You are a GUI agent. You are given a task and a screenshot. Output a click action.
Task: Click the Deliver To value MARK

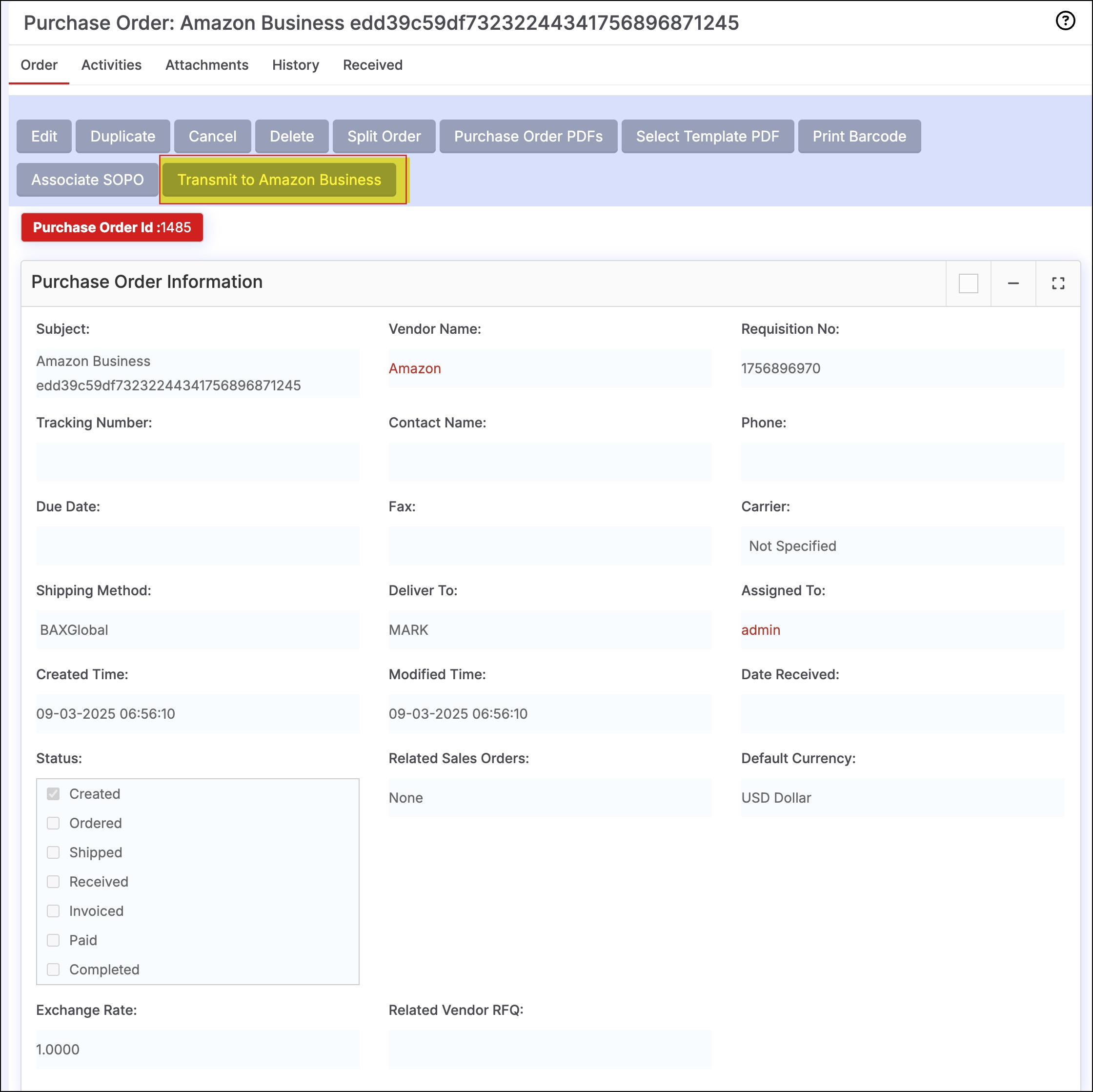pos(408,630)
